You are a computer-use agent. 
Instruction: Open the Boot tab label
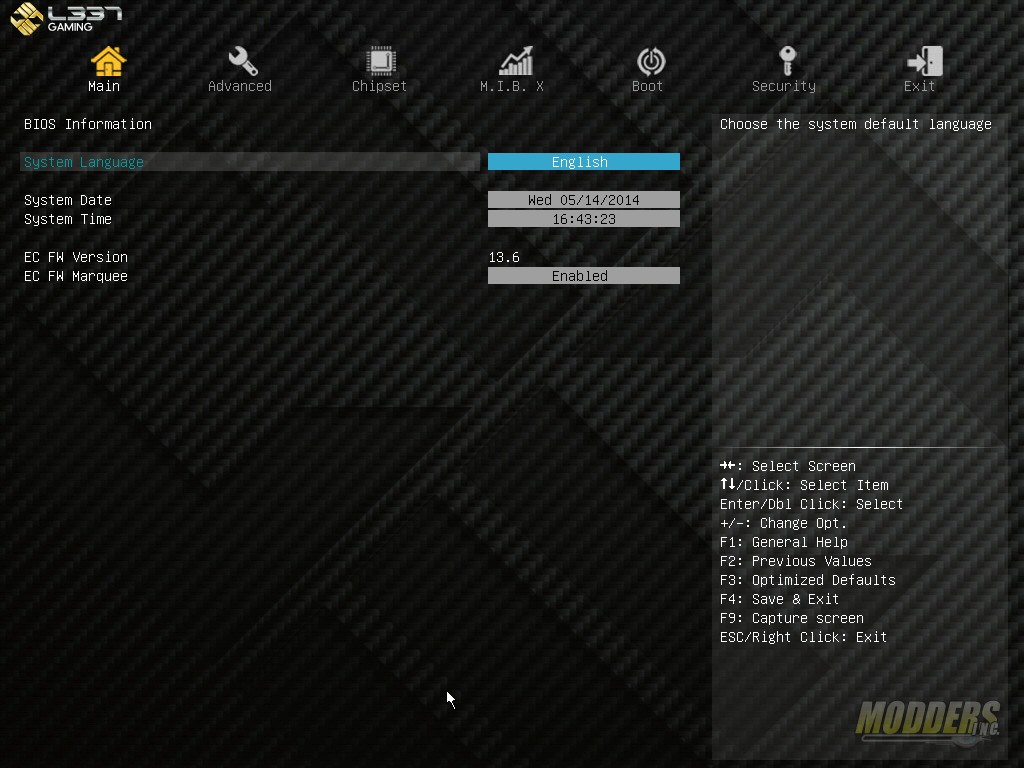coord(647,86)
